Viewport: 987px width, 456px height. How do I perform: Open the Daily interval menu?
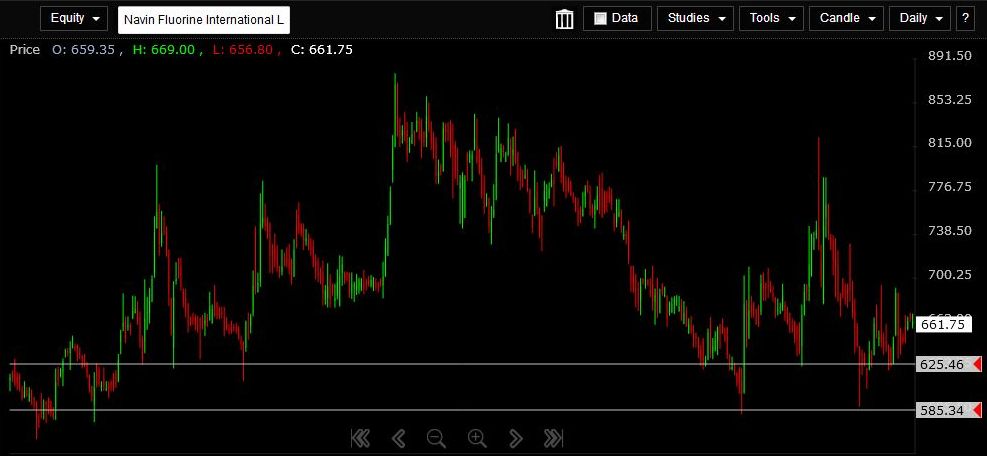point(919,19)
